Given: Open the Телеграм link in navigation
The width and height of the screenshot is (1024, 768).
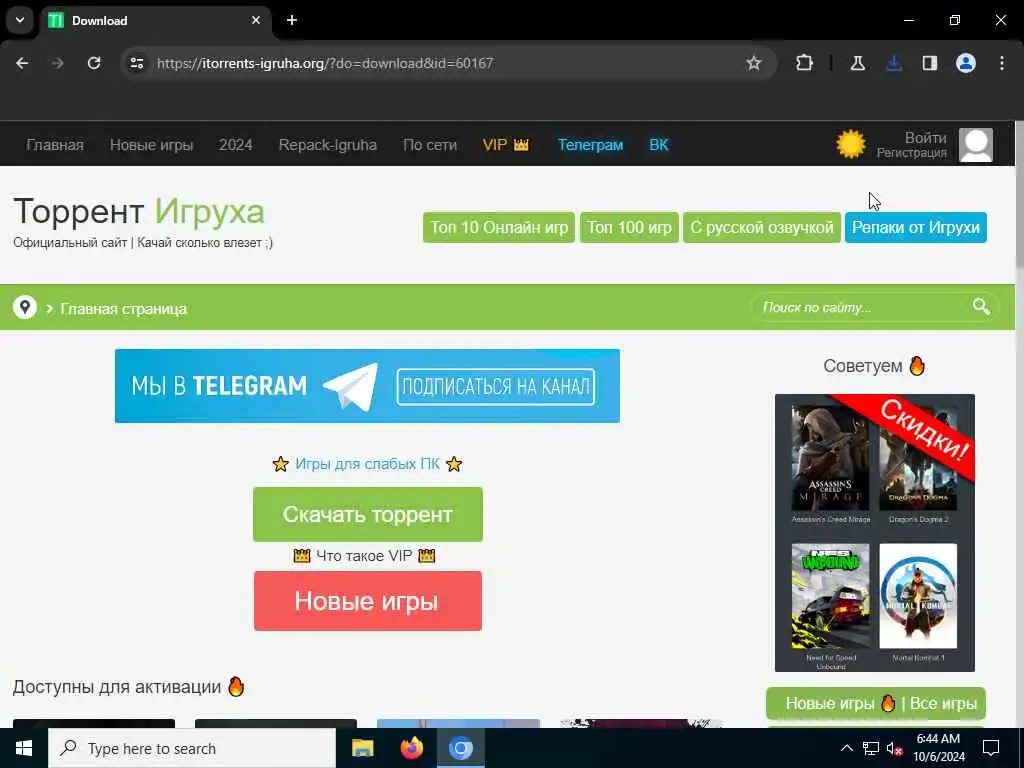Looking at the screenshot, I should pos(590,145).
